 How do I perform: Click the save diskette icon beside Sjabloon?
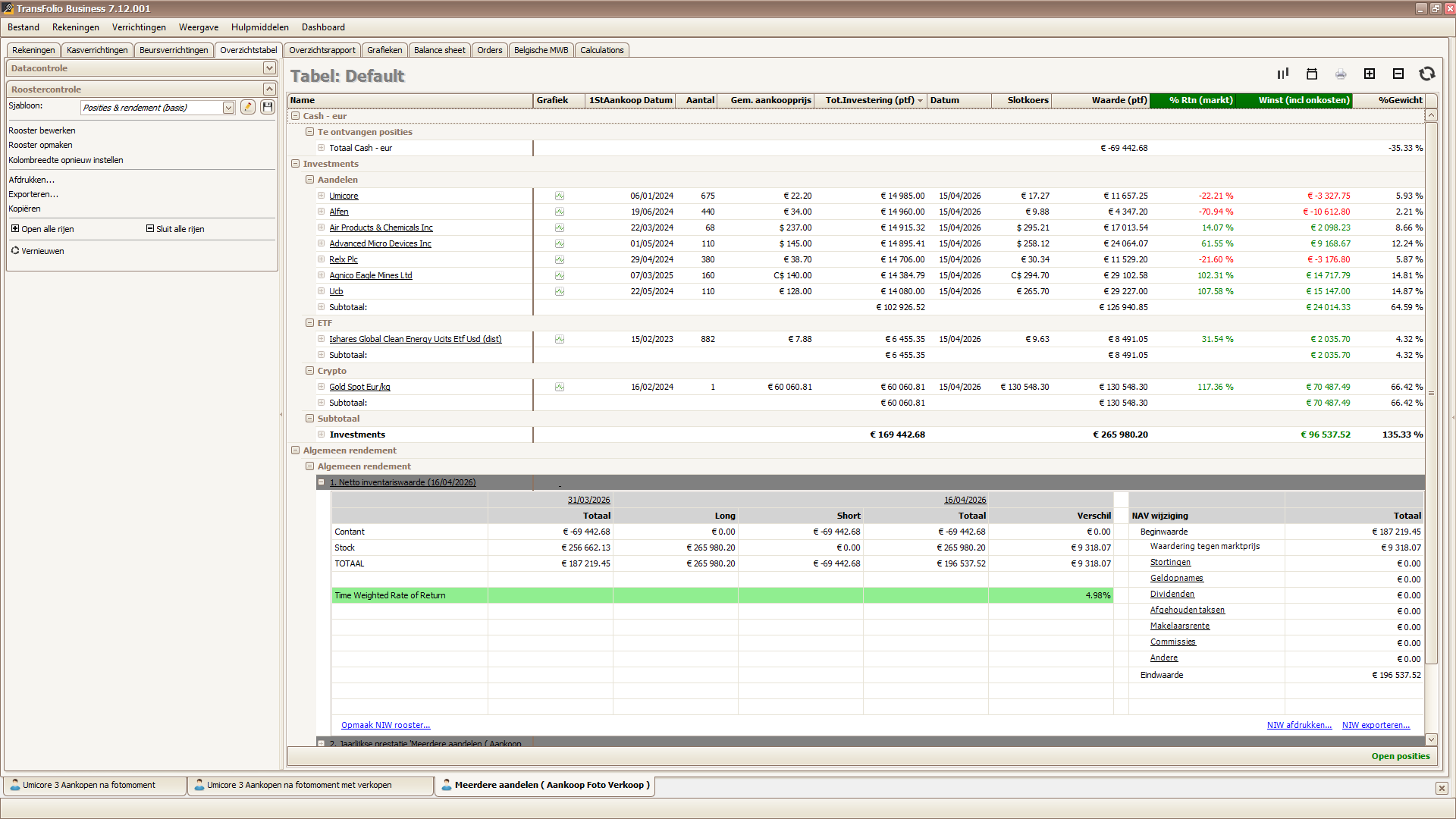point(268,108)
